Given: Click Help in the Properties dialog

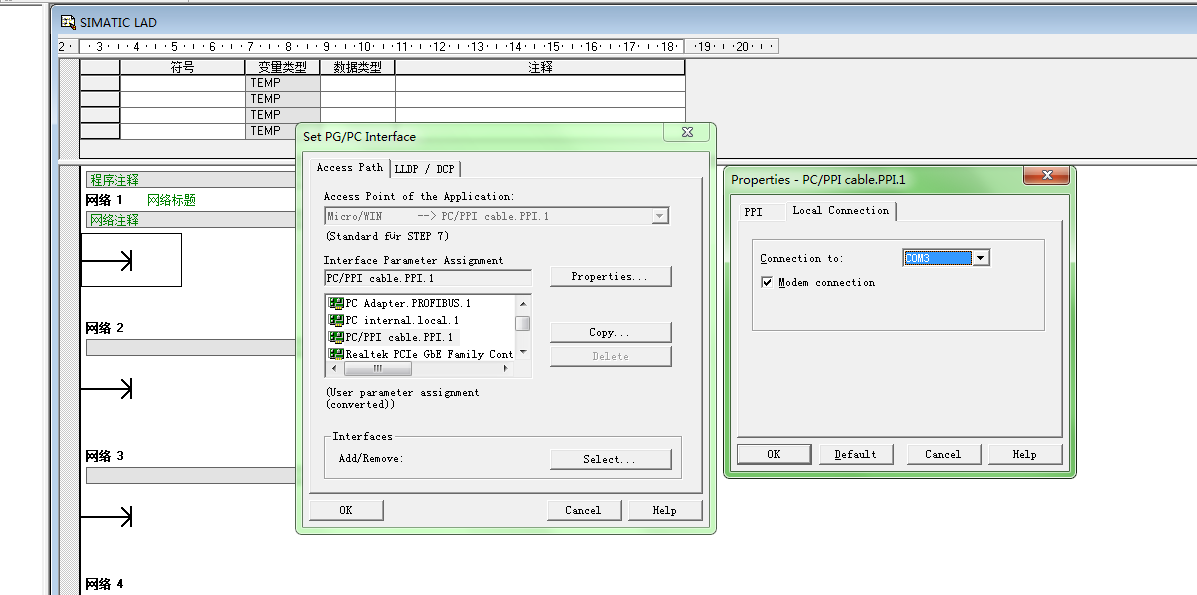Looking at the screenshot, I should [x=1024, y=454].
